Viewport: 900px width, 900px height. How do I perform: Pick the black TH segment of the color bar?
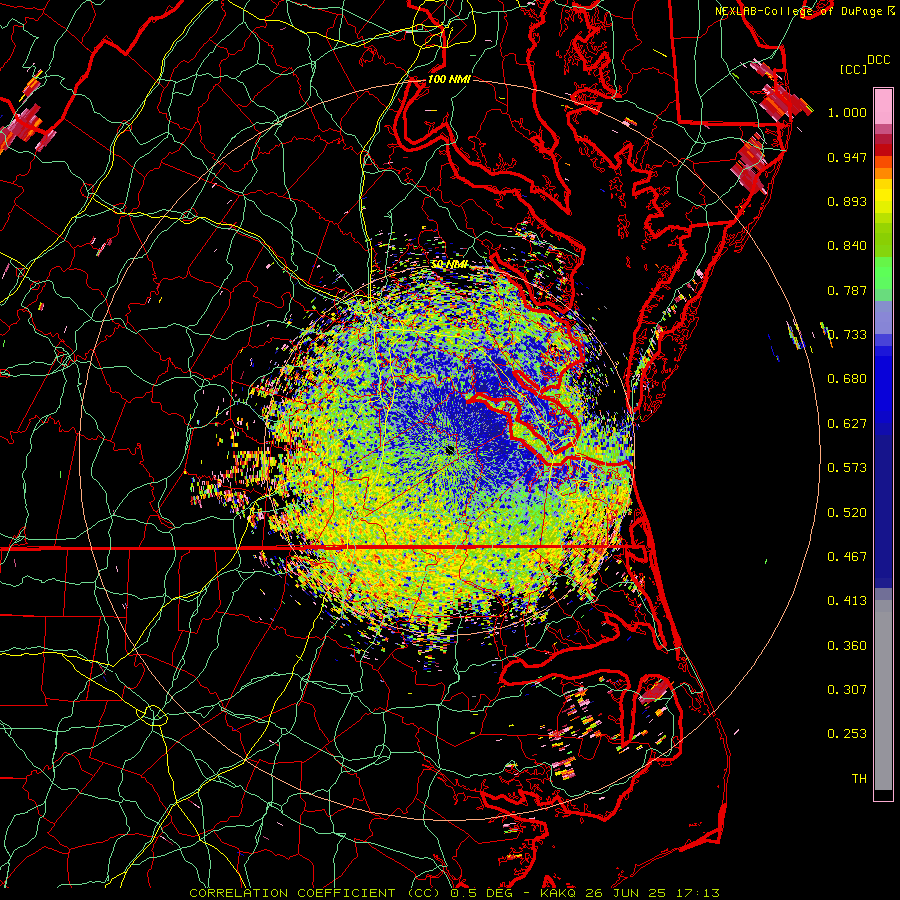pos(883,794)
